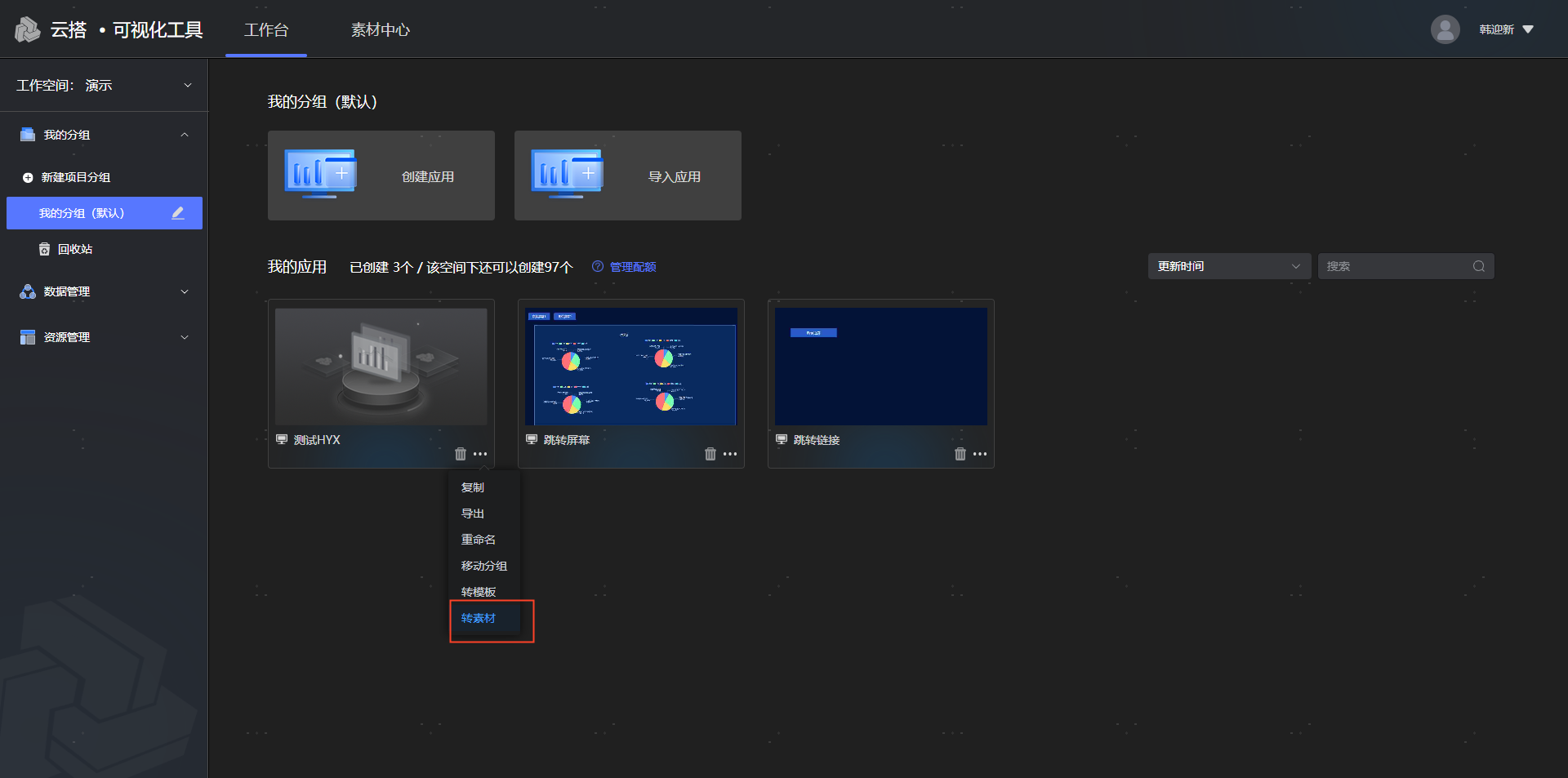Open more options for 跳转屏幕 app
The height and width of the screenshot is (778, 1568).
click(730, 454)
